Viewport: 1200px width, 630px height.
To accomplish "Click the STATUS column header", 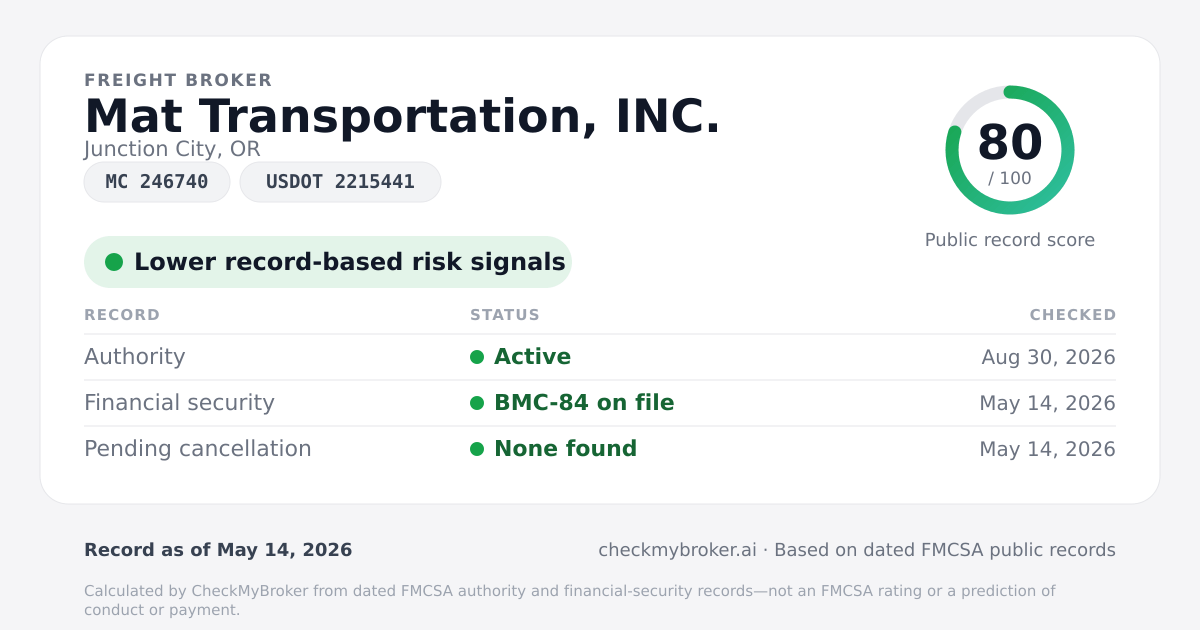I will (x=505, y=315).
